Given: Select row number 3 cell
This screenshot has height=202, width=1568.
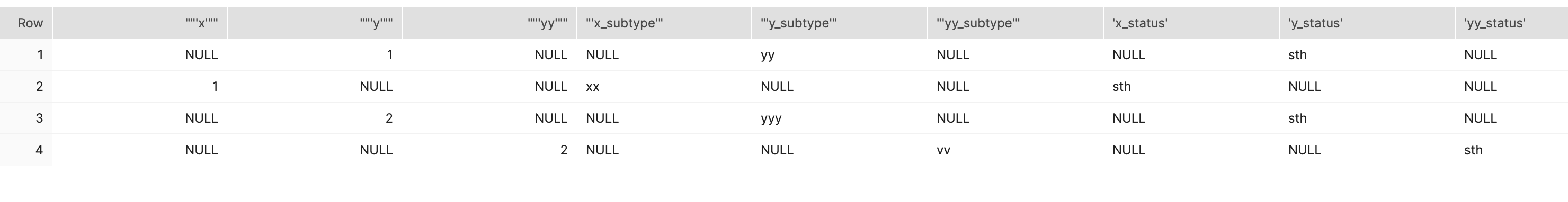Looking at the screenshot, I should tap(26, 118).
